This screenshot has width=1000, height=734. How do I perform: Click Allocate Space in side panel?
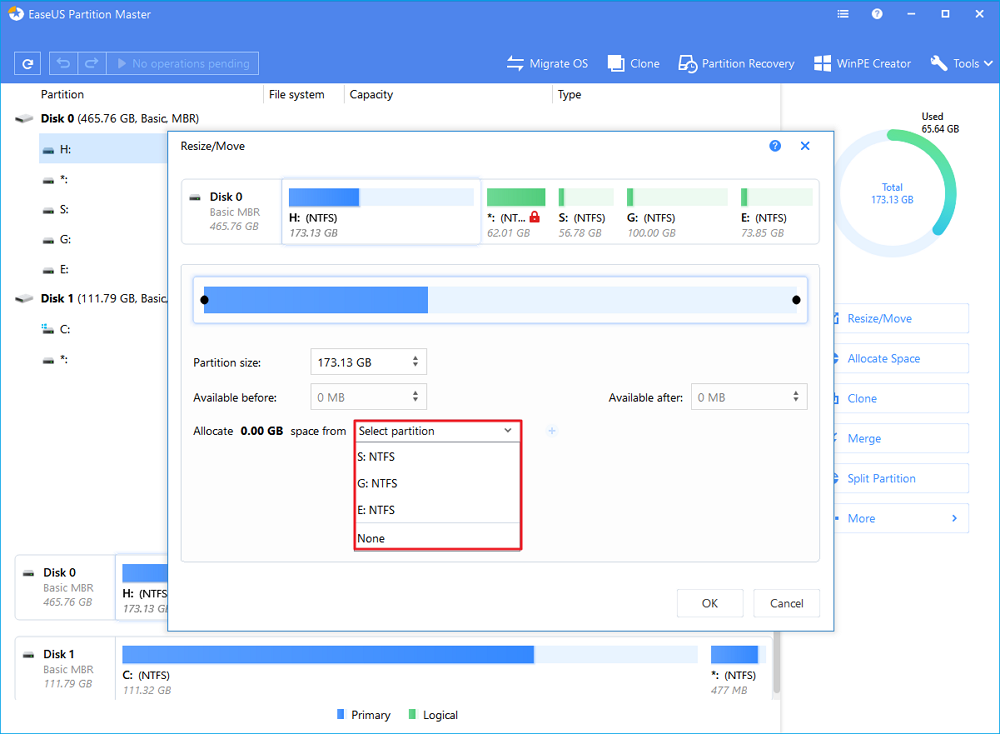[x=901, y=358]
